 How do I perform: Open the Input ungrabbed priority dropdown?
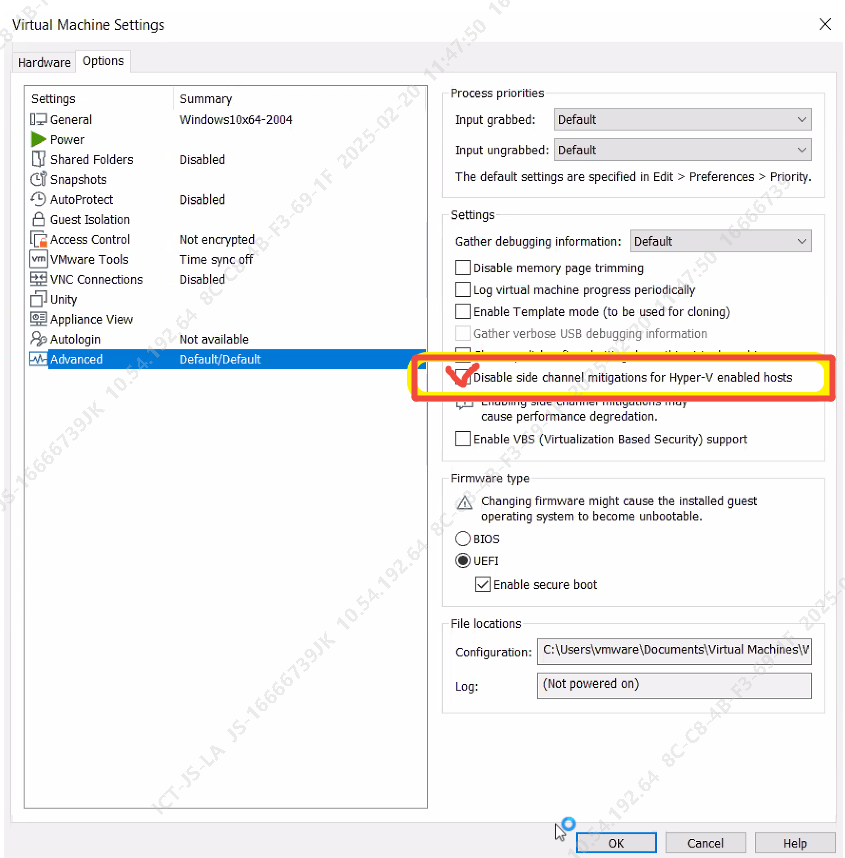pyautogui.click(x=682, y=150)
